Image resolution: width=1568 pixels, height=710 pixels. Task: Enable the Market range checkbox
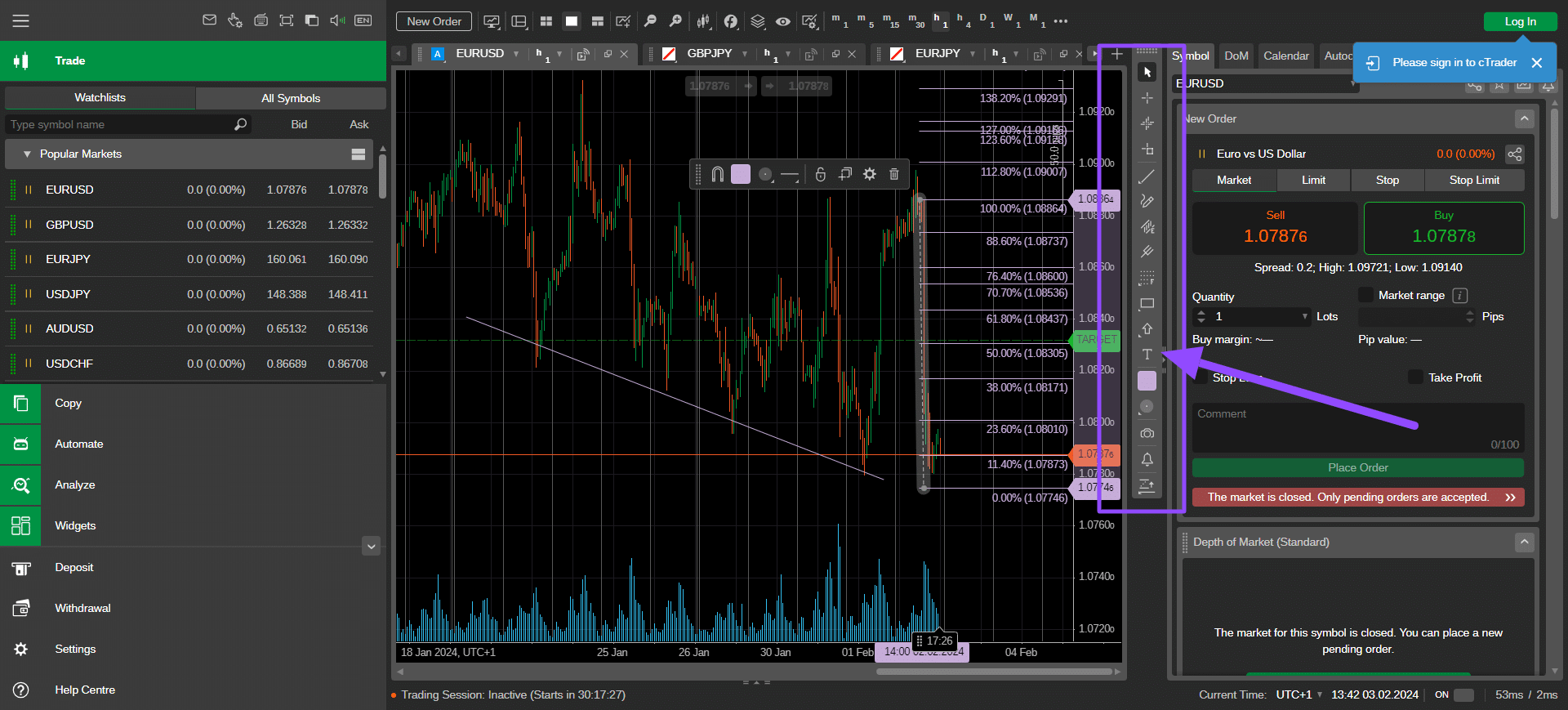(x=1365, y=295)
